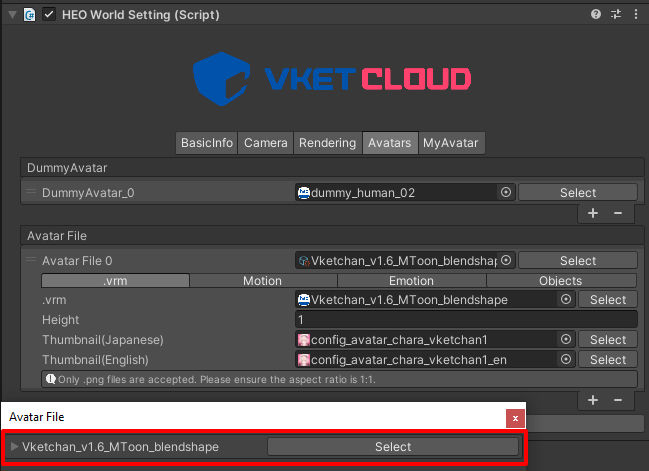Close the Avatar File popup window
649x471 pixels.
[x=515, y=418]
